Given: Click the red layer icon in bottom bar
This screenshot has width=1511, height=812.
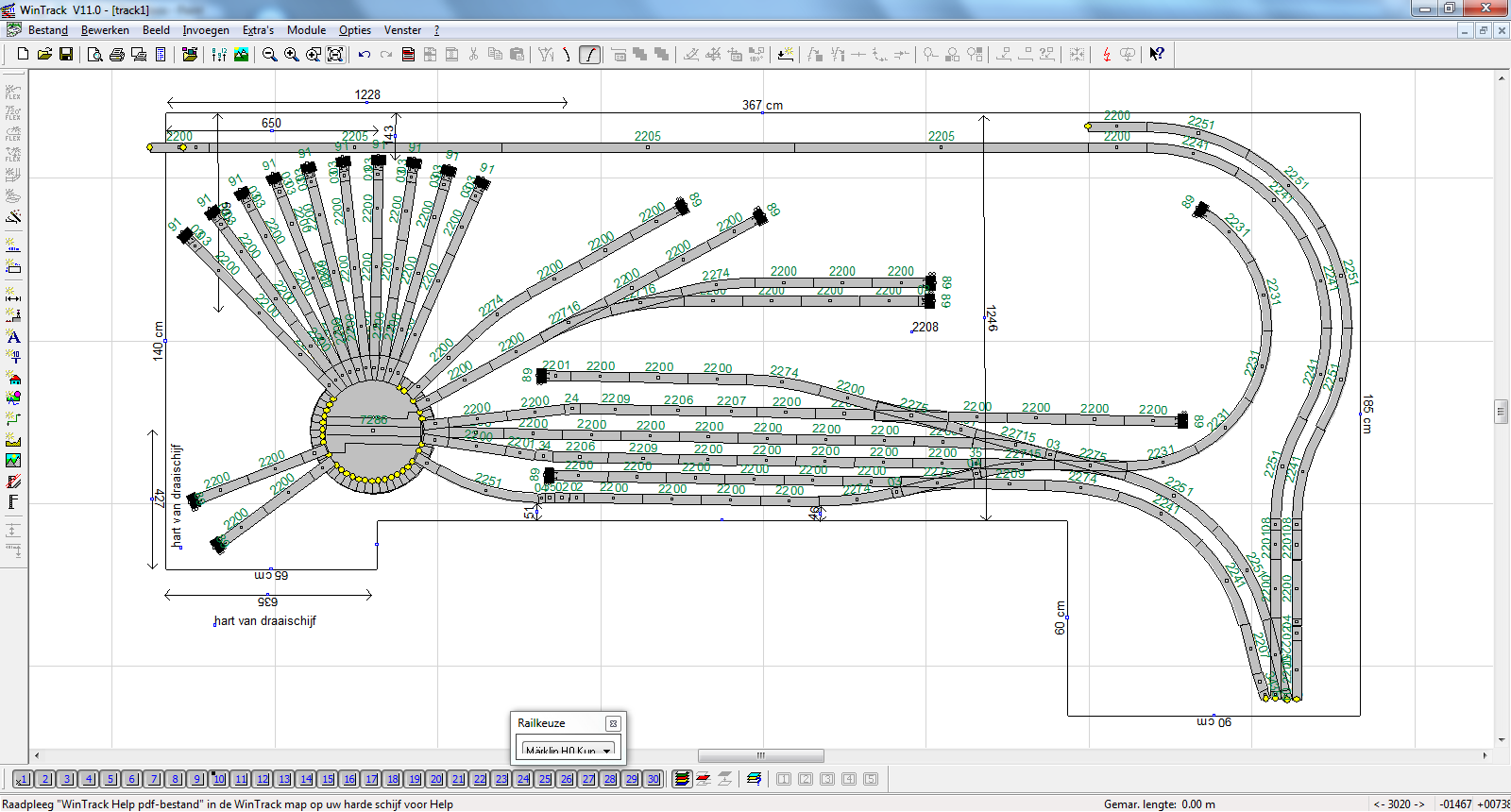Looking at the screenshot, I should point(704,779).
